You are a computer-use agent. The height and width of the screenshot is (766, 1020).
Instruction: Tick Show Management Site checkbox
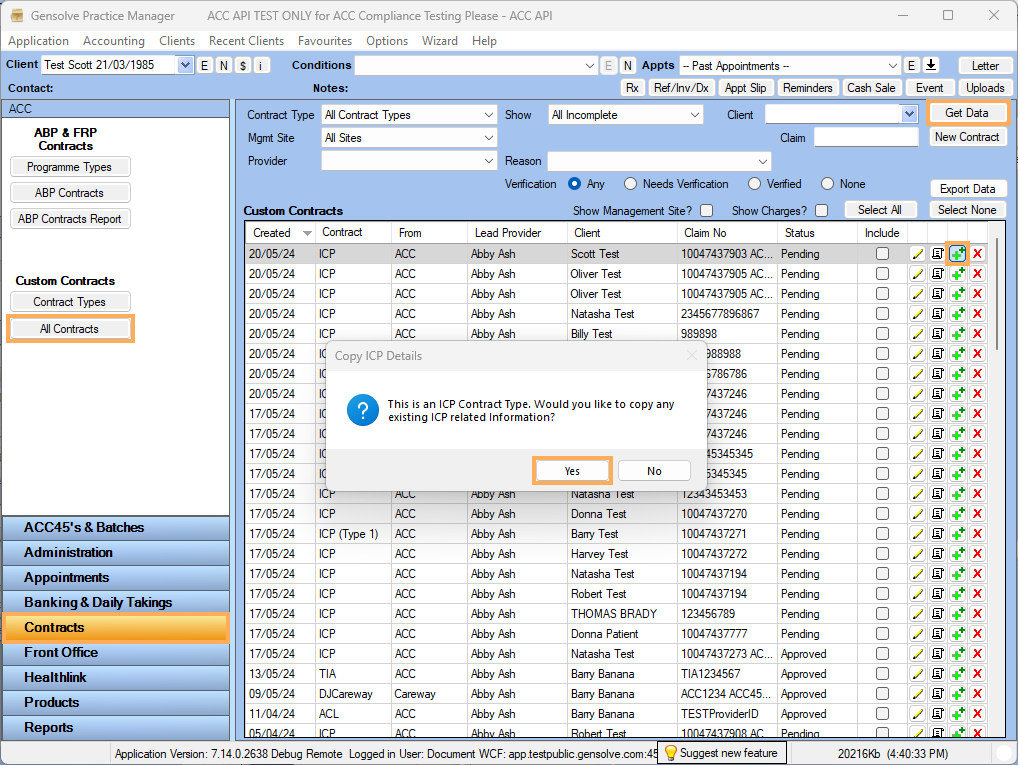click(706, 211)
